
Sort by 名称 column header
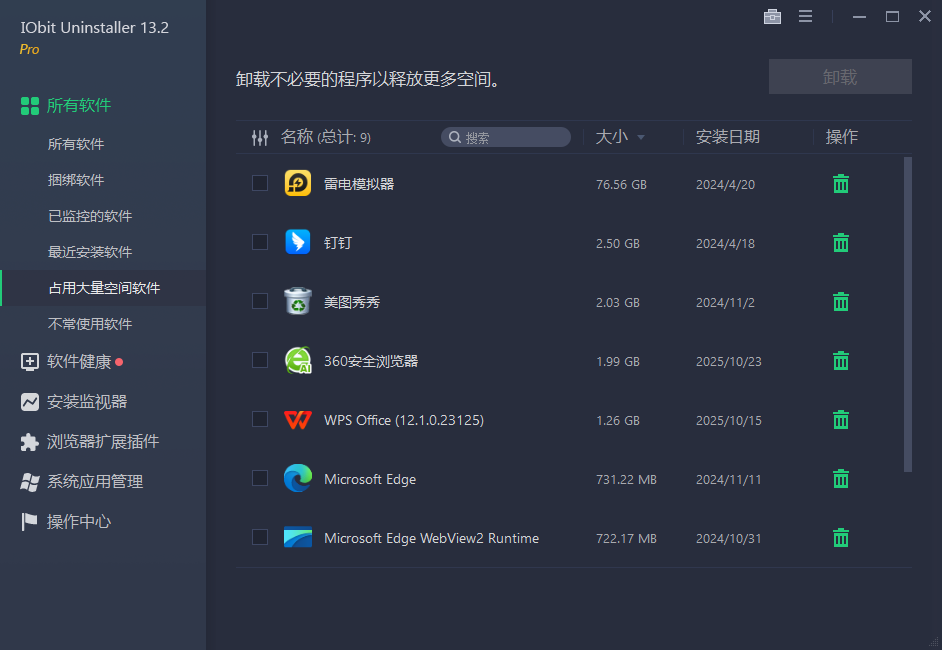click(297, 137)
